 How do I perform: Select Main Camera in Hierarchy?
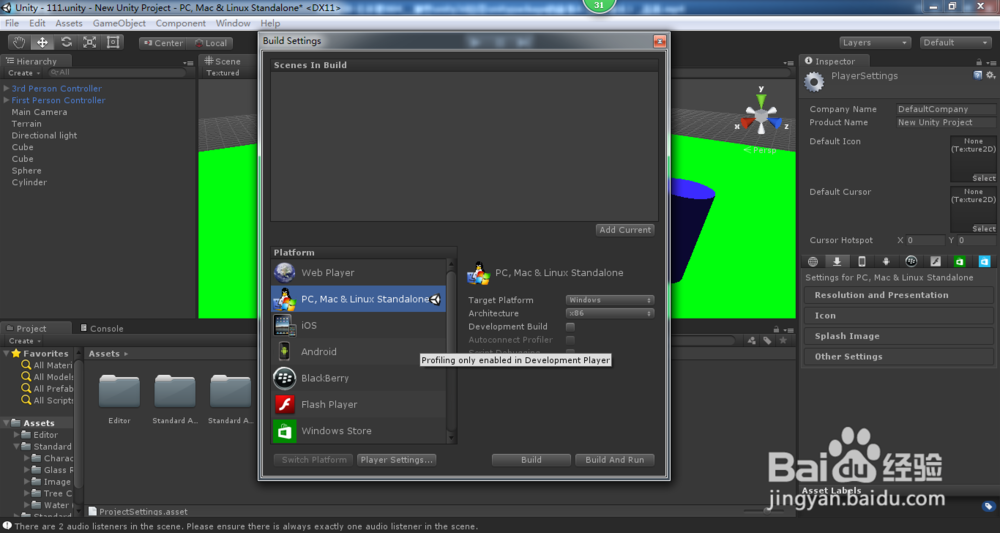tap(39, 112)
